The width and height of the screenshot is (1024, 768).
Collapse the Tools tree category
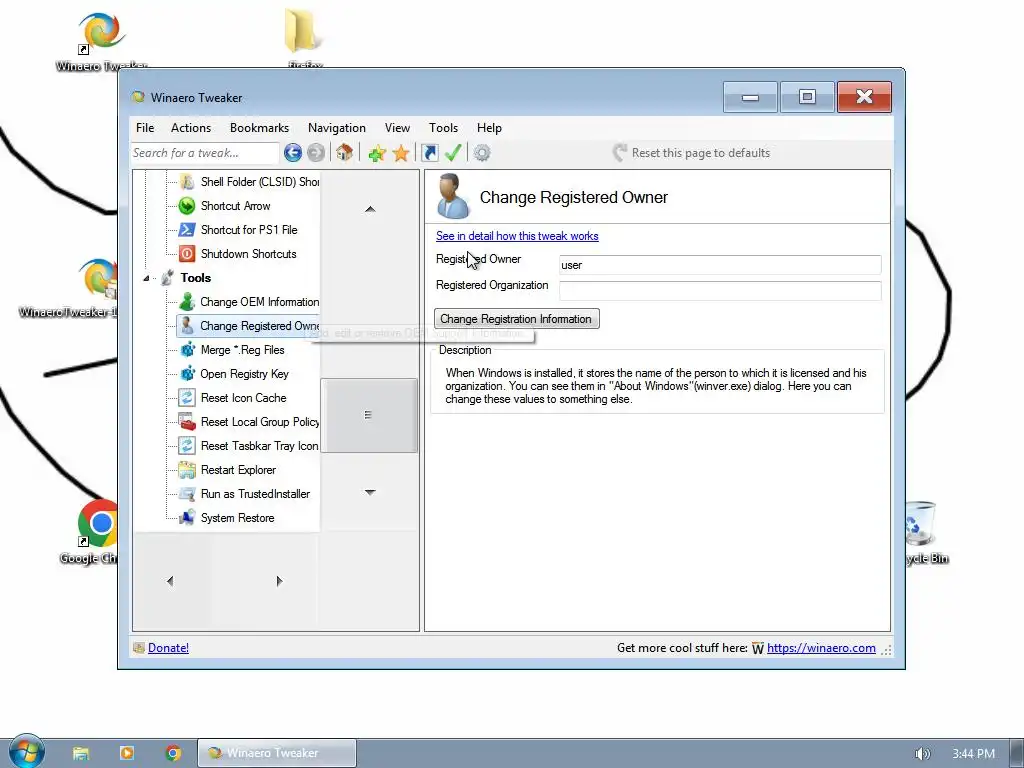[146, 278]
